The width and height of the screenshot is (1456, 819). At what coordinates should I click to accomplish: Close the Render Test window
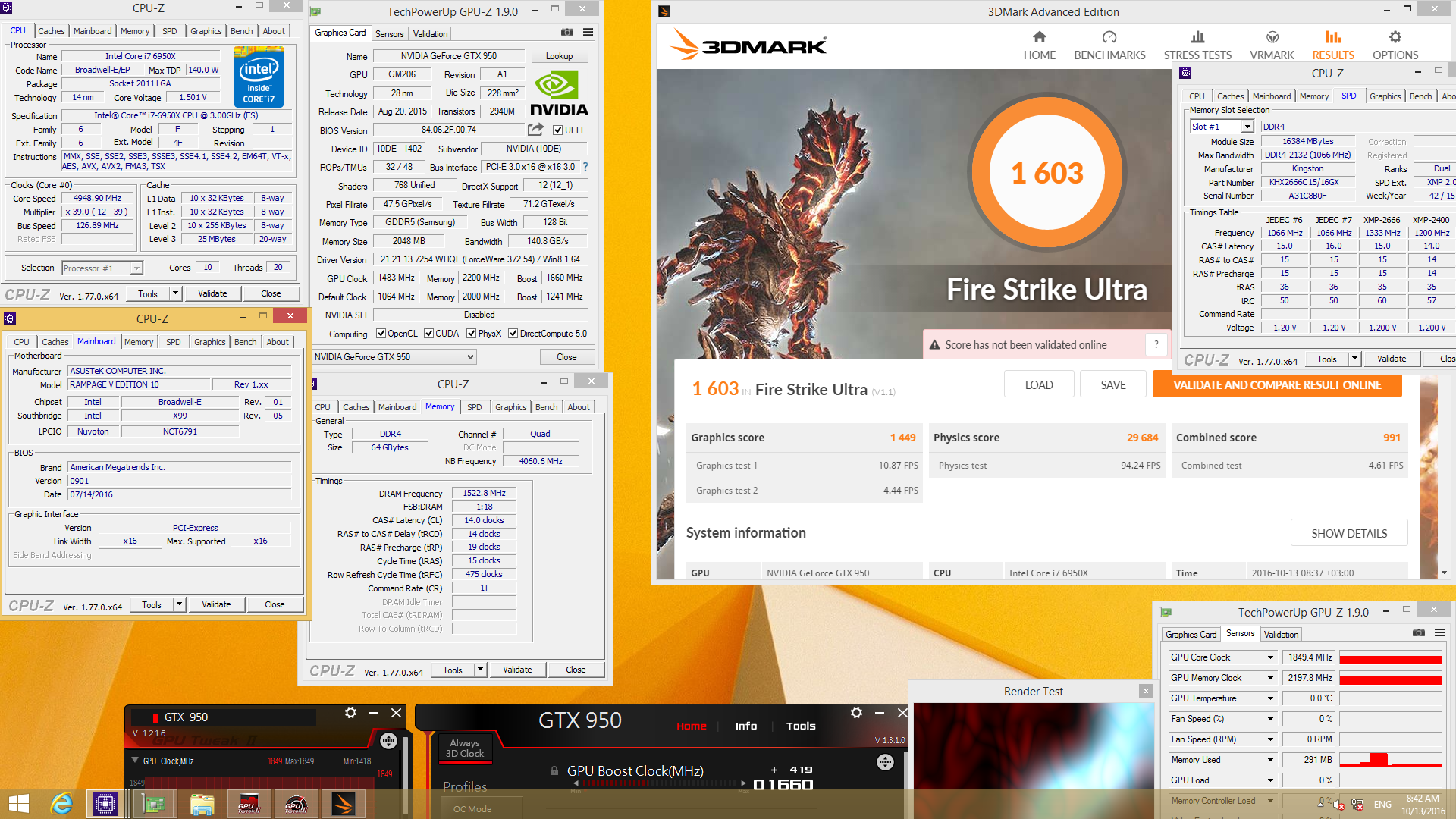[x=1146, y=691]
